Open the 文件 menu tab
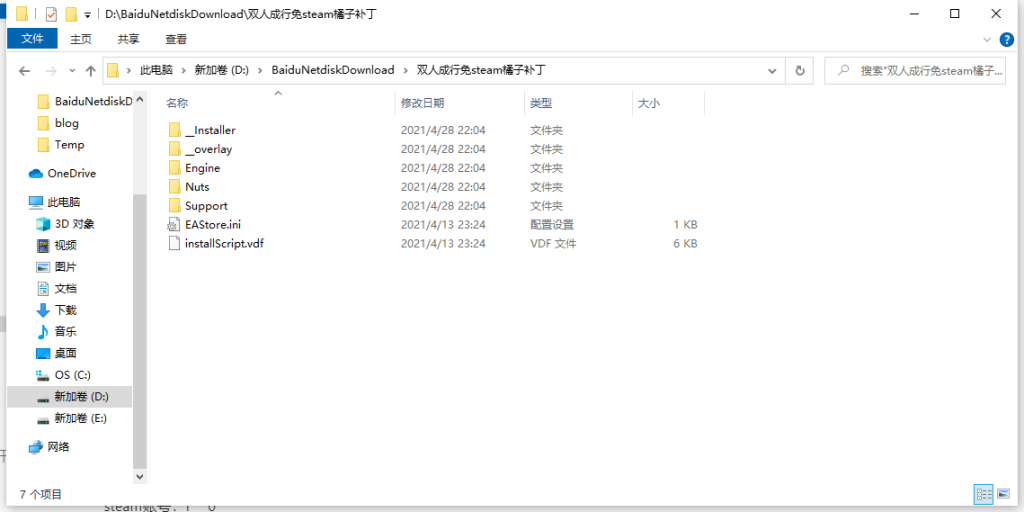 pos(32,39)
